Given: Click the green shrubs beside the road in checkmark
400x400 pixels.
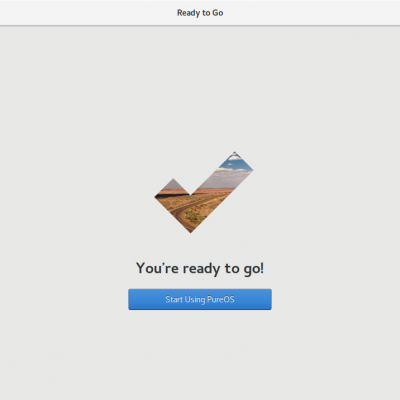Looking at the screenshot, I should point(195,217).
